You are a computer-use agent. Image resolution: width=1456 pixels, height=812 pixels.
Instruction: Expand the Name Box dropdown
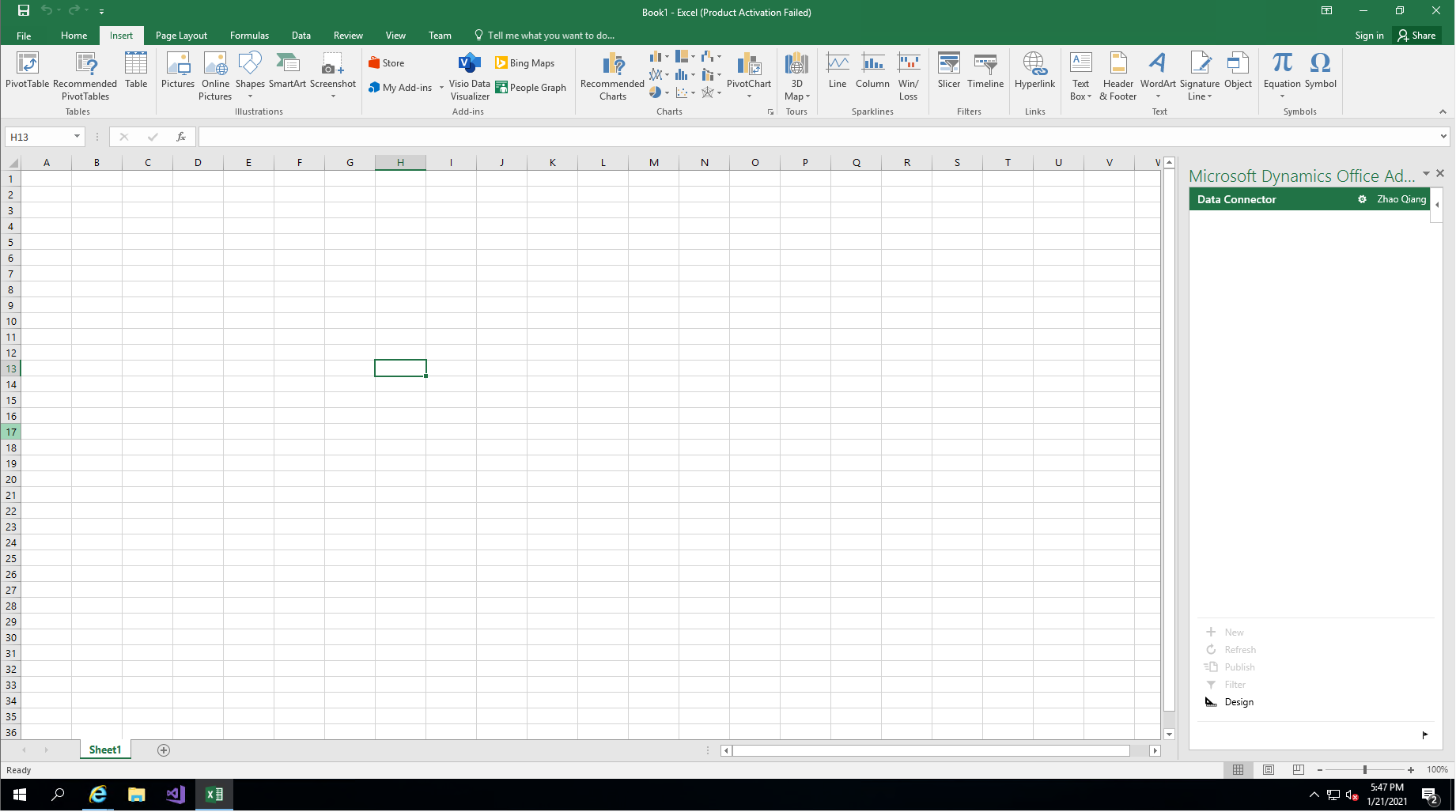[77, 137]
